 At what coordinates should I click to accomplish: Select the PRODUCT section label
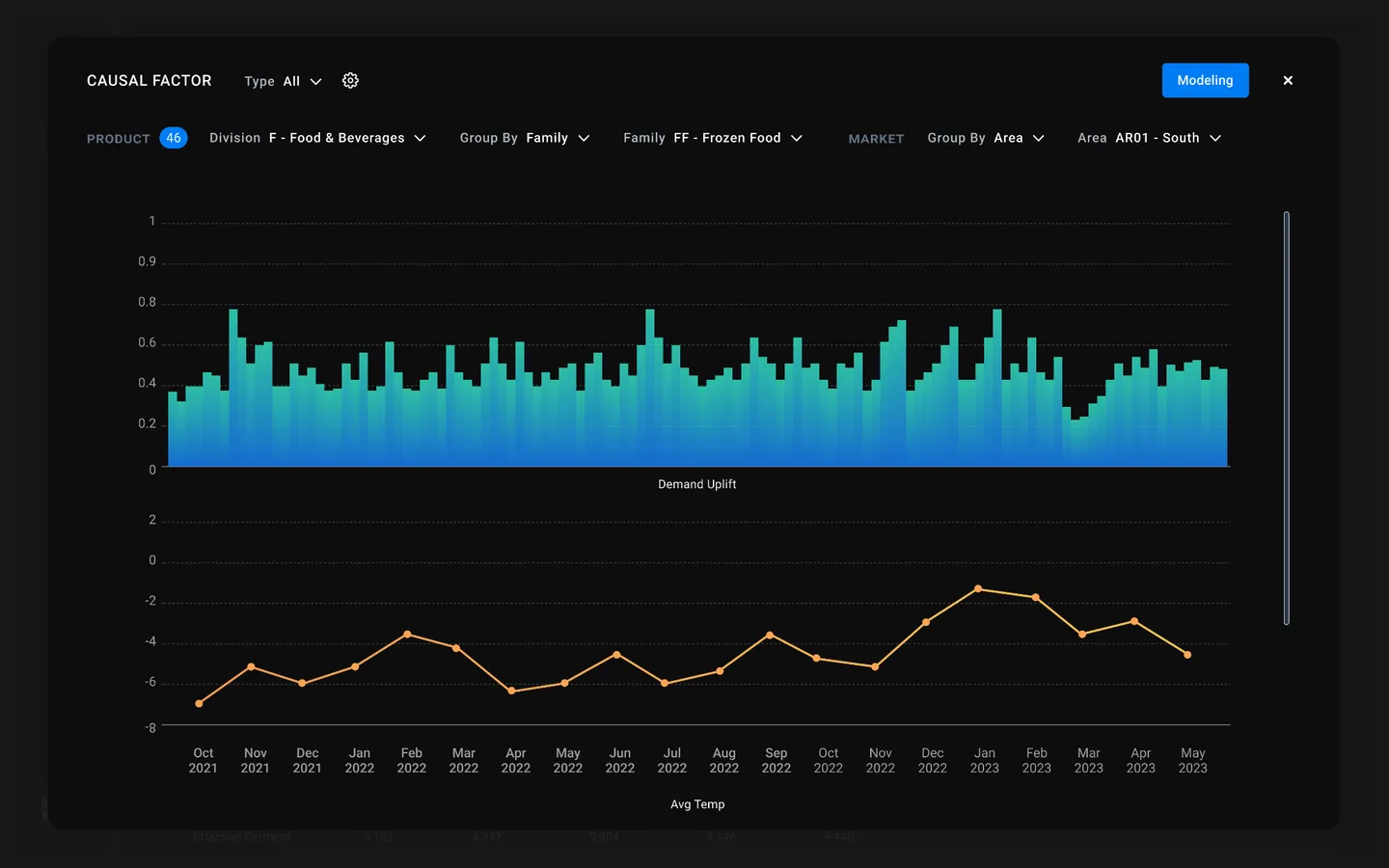pos(119,139)
